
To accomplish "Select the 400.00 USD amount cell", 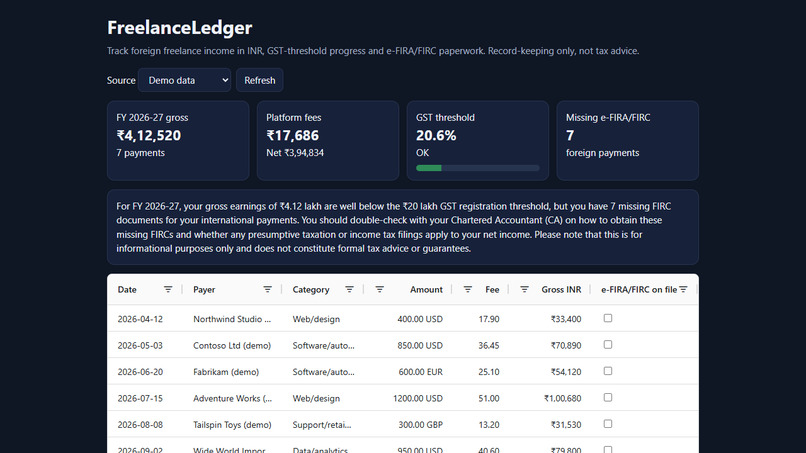I will (x=420, y=319).
